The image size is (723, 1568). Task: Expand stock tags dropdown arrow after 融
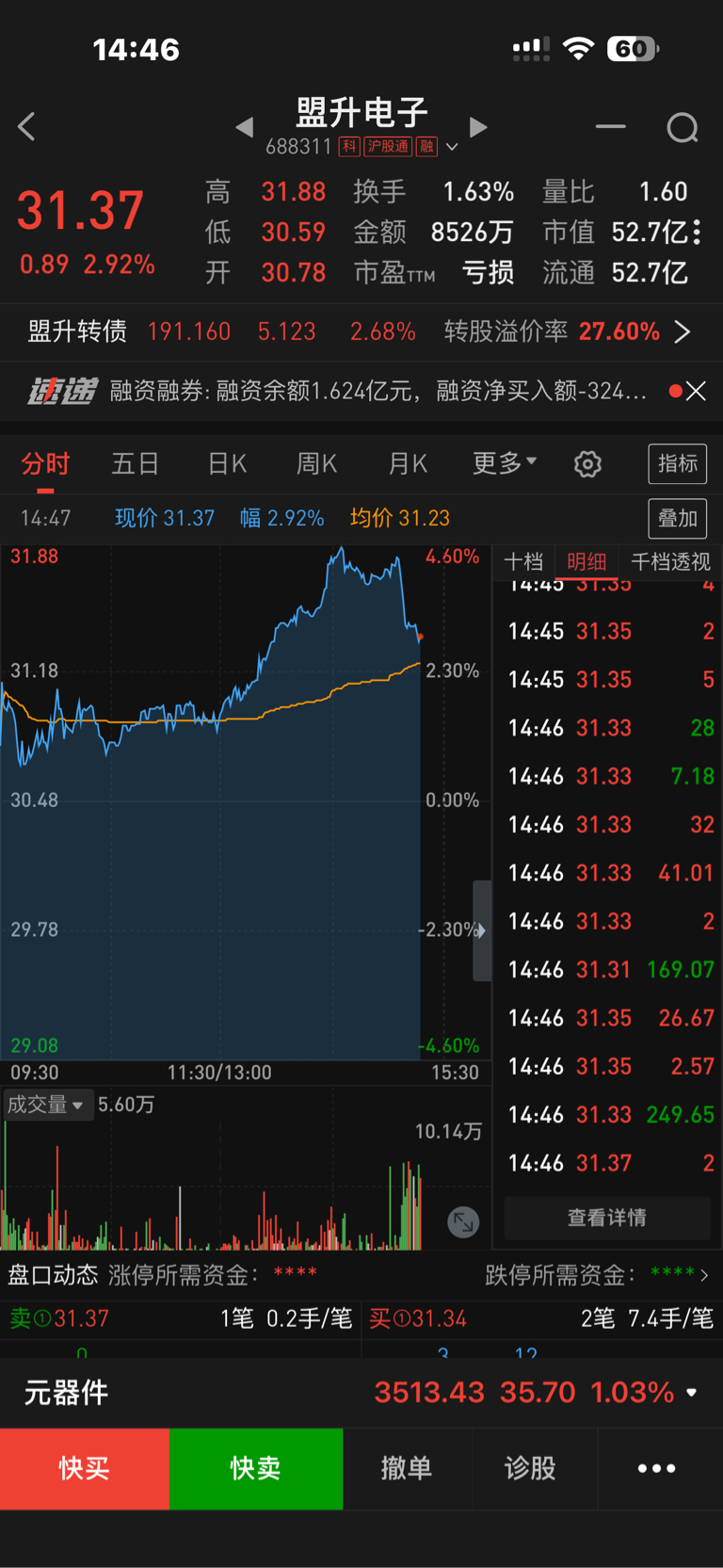tap(452, 147)
